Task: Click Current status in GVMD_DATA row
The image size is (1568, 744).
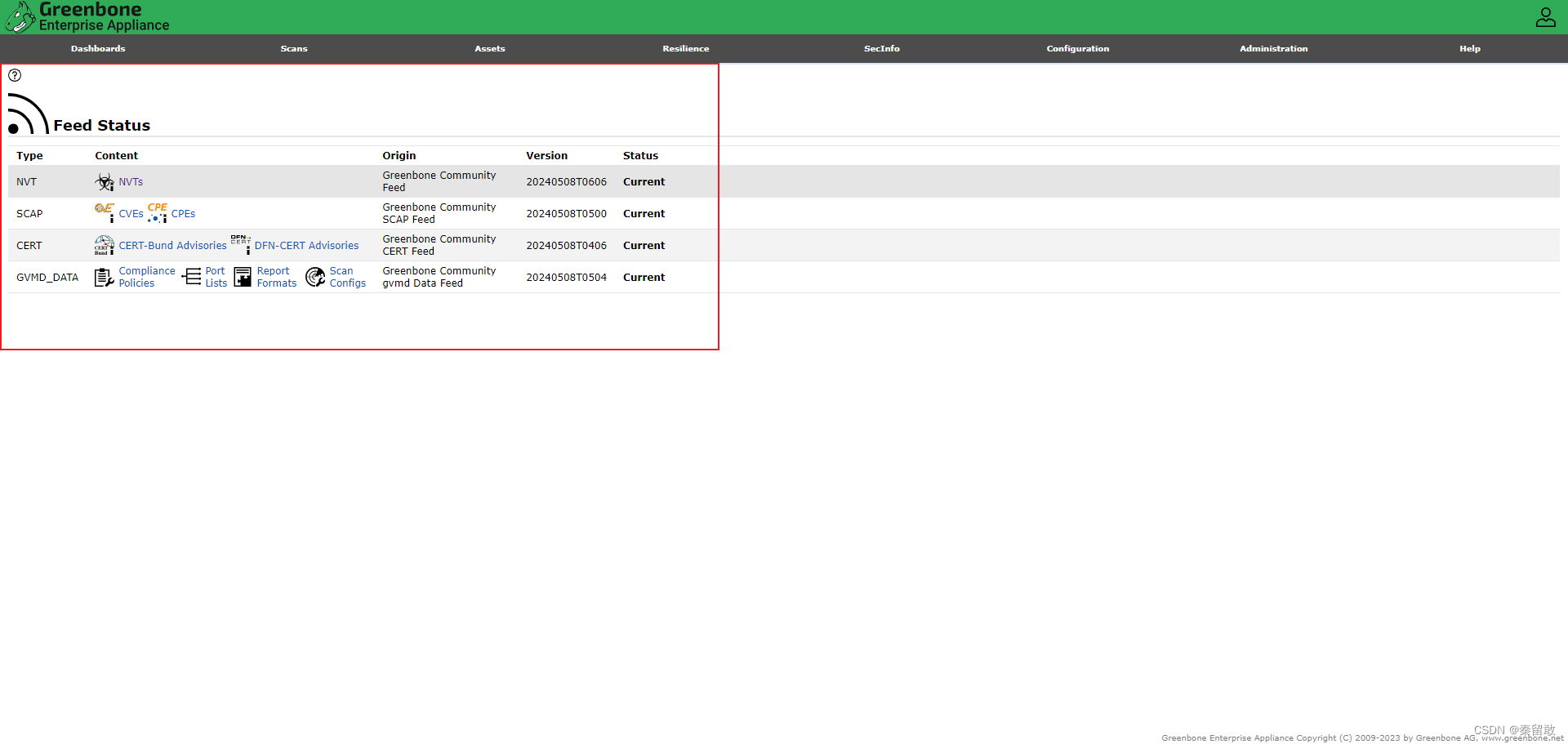Action: (644, 278)
